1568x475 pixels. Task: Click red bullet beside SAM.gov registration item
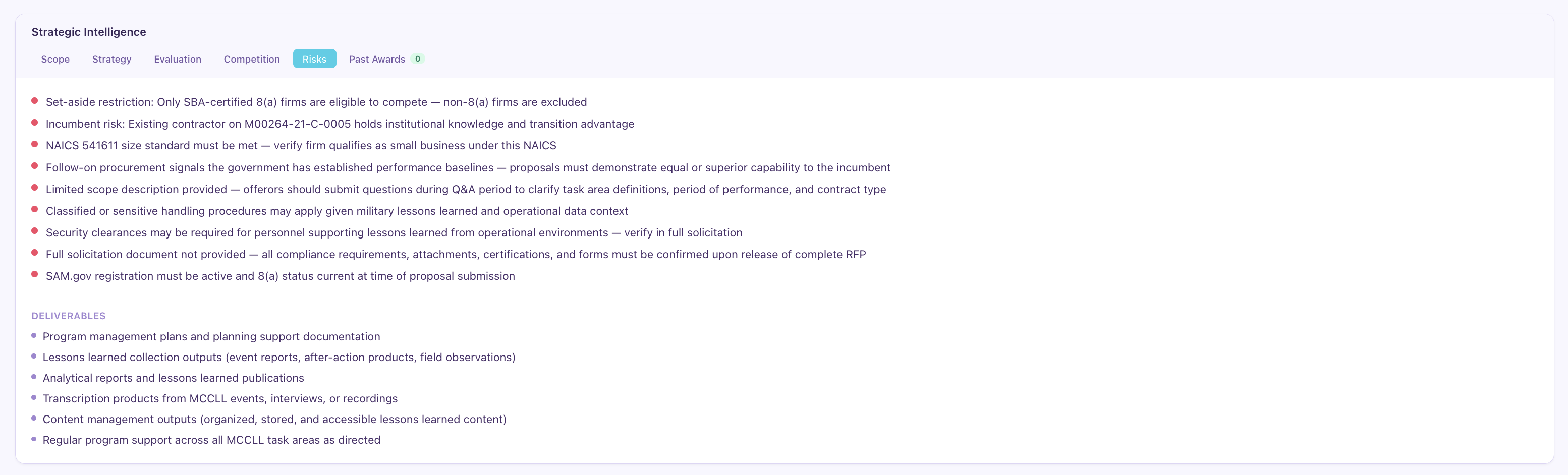(x=35, y=274)
